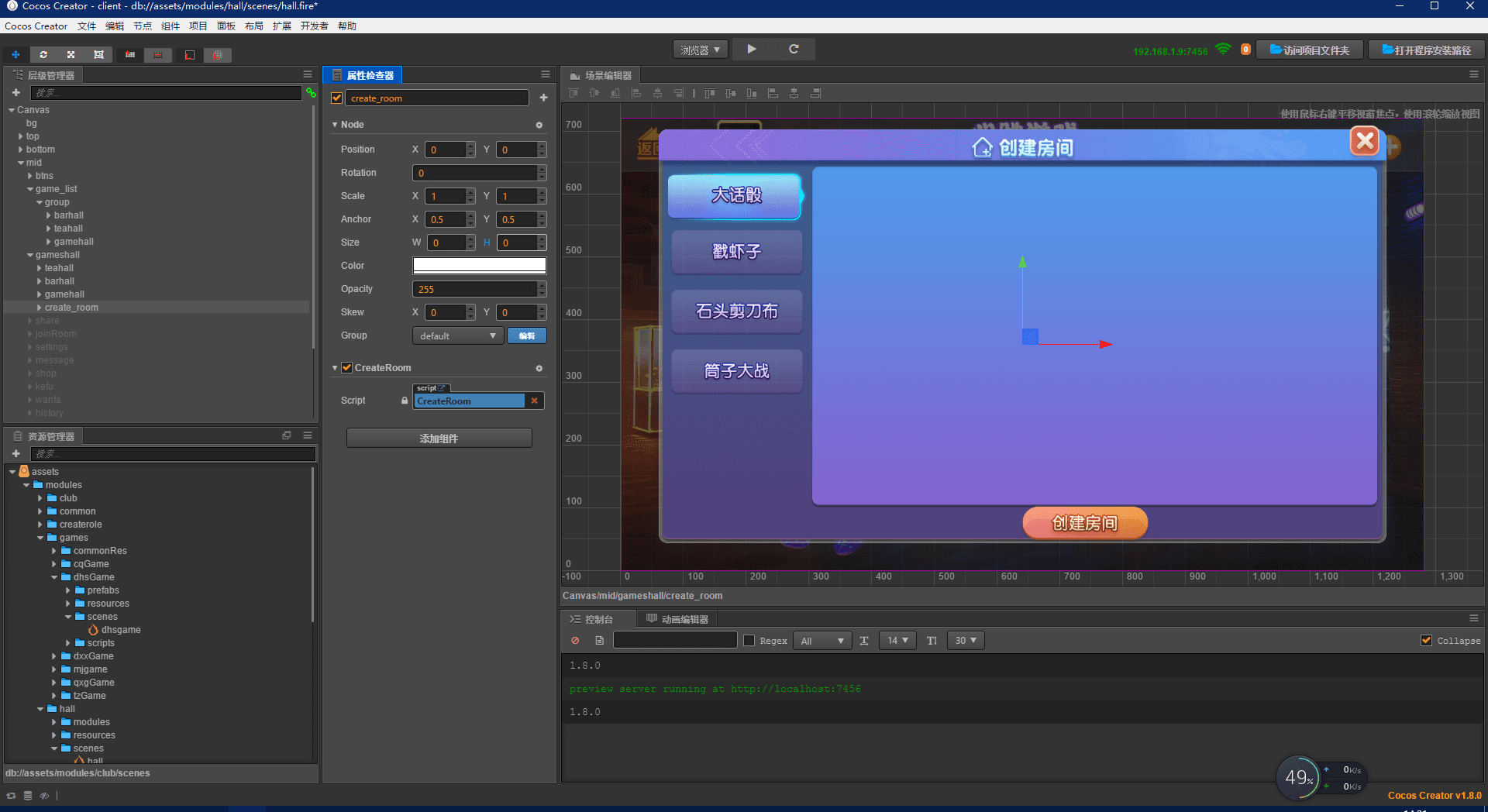Click the Play preview button
1488x812 pixels.
click(x=752, y=49)
